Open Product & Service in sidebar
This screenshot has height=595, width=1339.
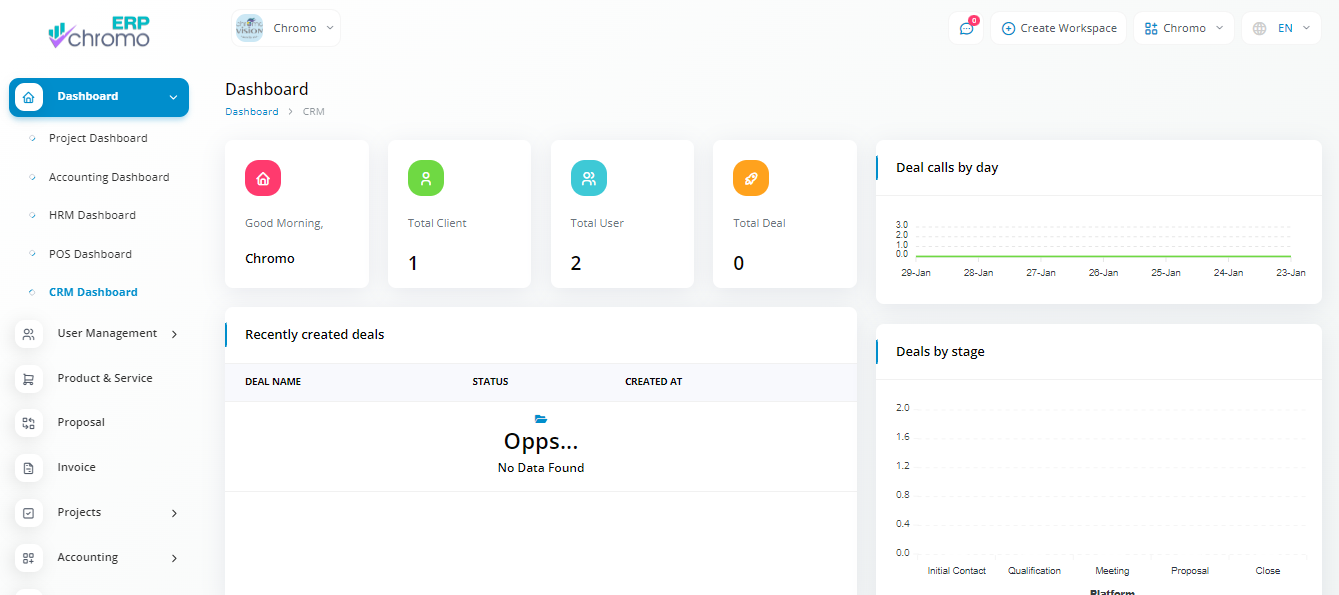click(x=104, y=378)
